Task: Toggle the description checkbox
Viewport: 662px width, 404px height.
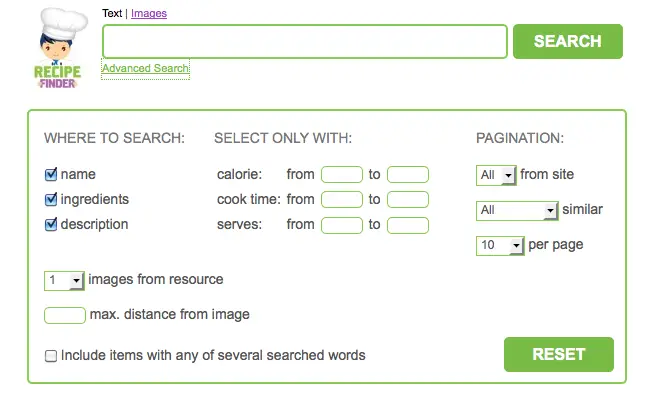Action: [51, 225]
